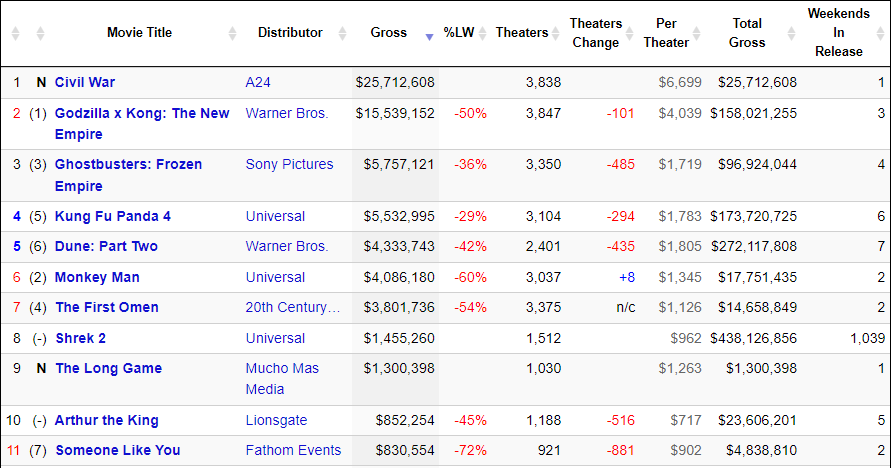Select theaters change -881
Viewport: 892px width, 468px height.
pos(621,450)
